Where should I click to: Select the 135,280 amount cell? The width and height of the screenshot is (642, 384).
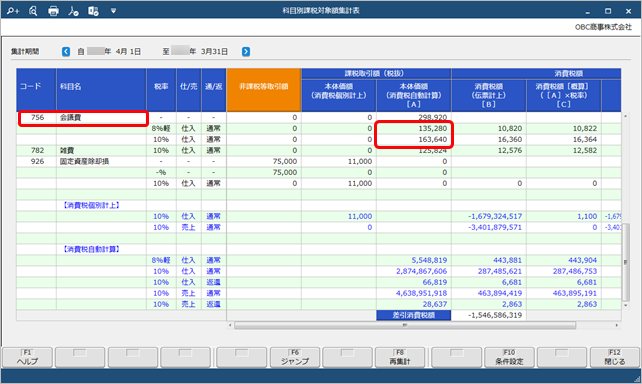click(414, 129)
